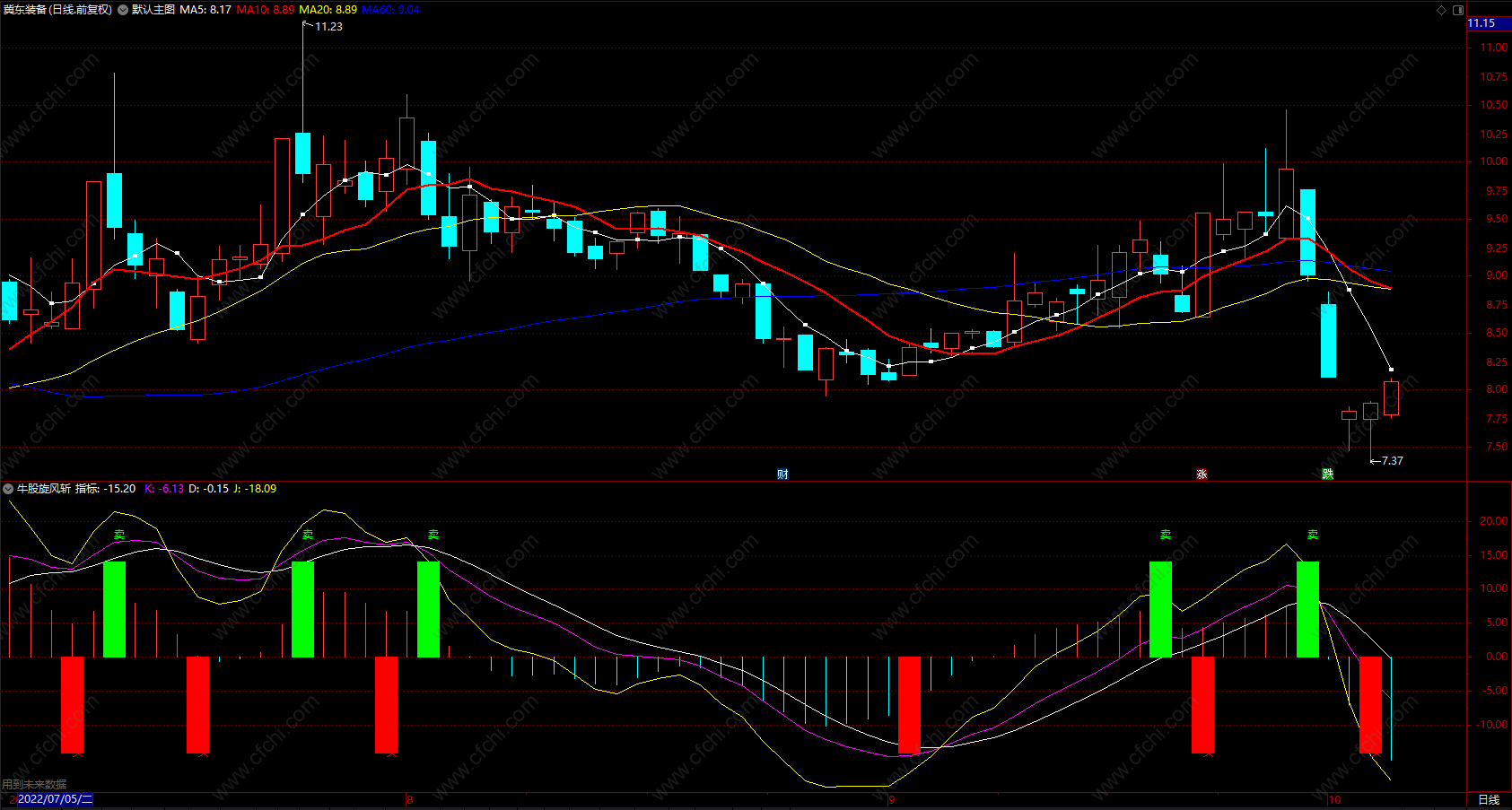The image size is (1512, 810).
Task: Click the yellow MA20: 8.89 value
Action: [x=328, y=10]
